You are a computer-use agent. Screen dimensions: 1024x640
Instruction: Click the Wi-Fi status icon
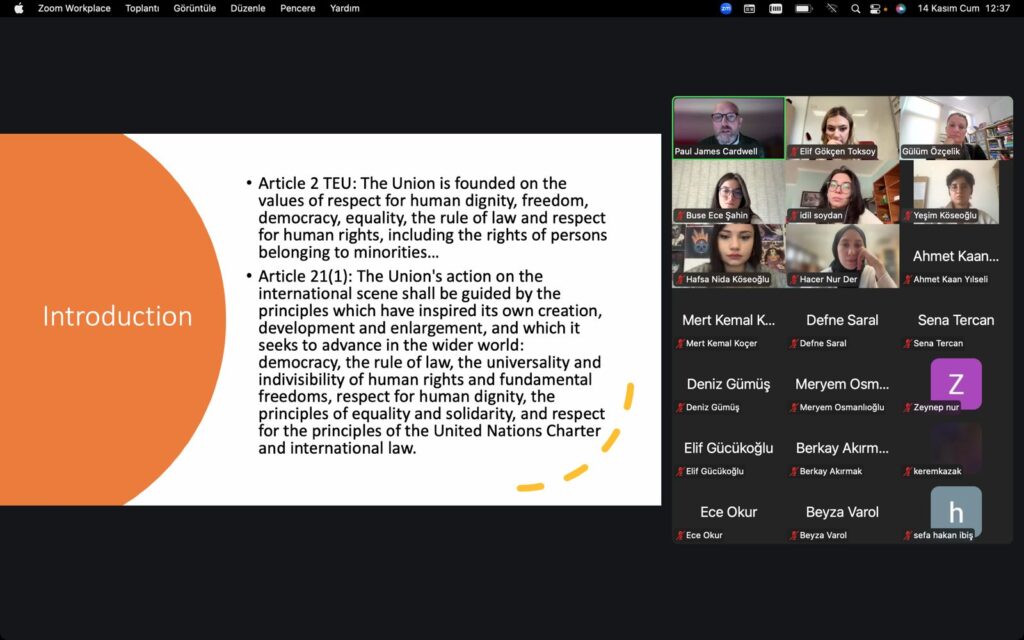830,8
